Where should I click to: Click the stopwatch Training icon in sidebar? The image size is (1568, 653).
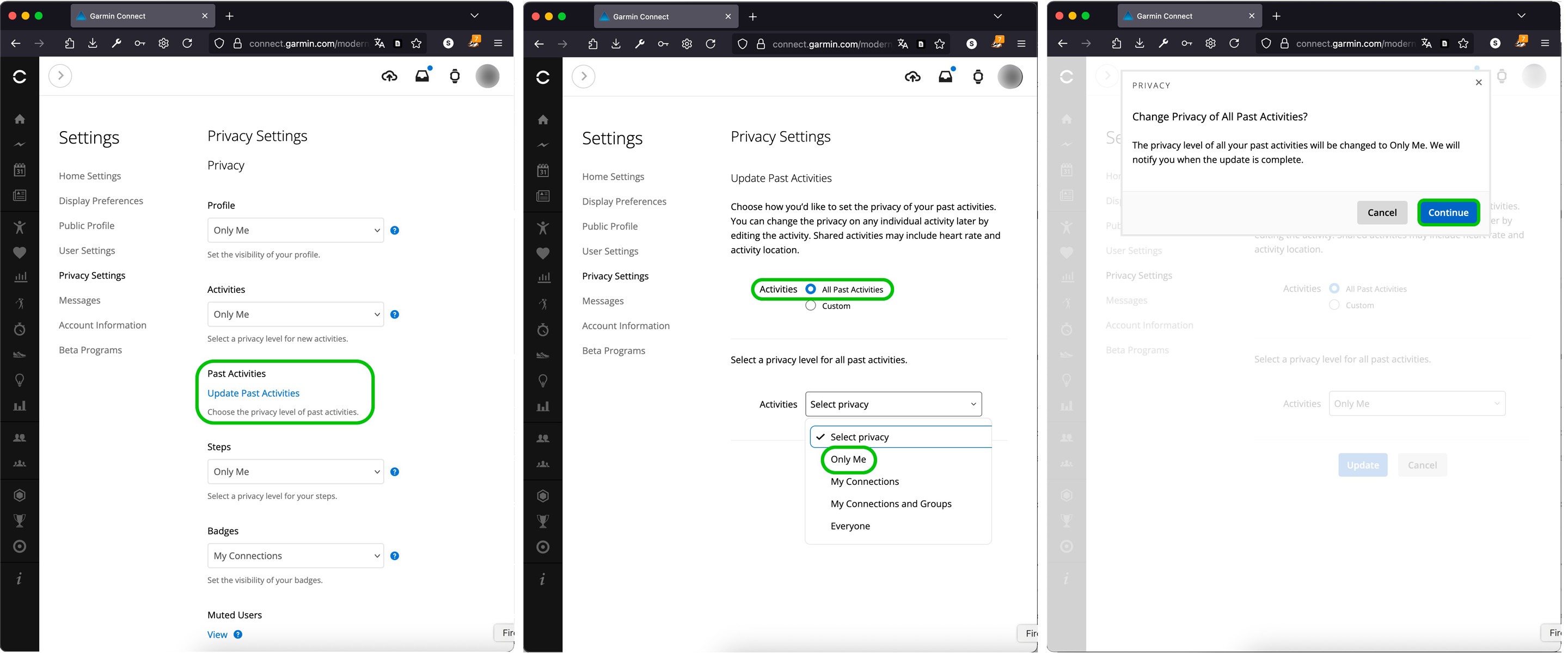coord(20,329)
